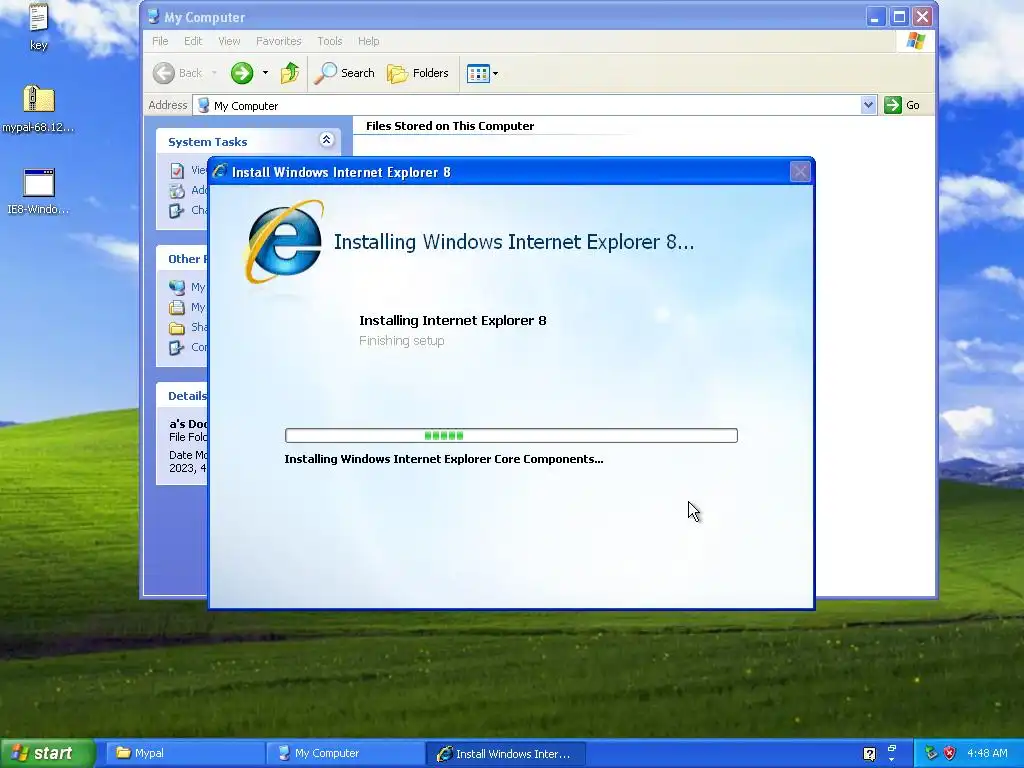Click the Go button next to address
The image size is (1024, 768).
pos(902,105)
